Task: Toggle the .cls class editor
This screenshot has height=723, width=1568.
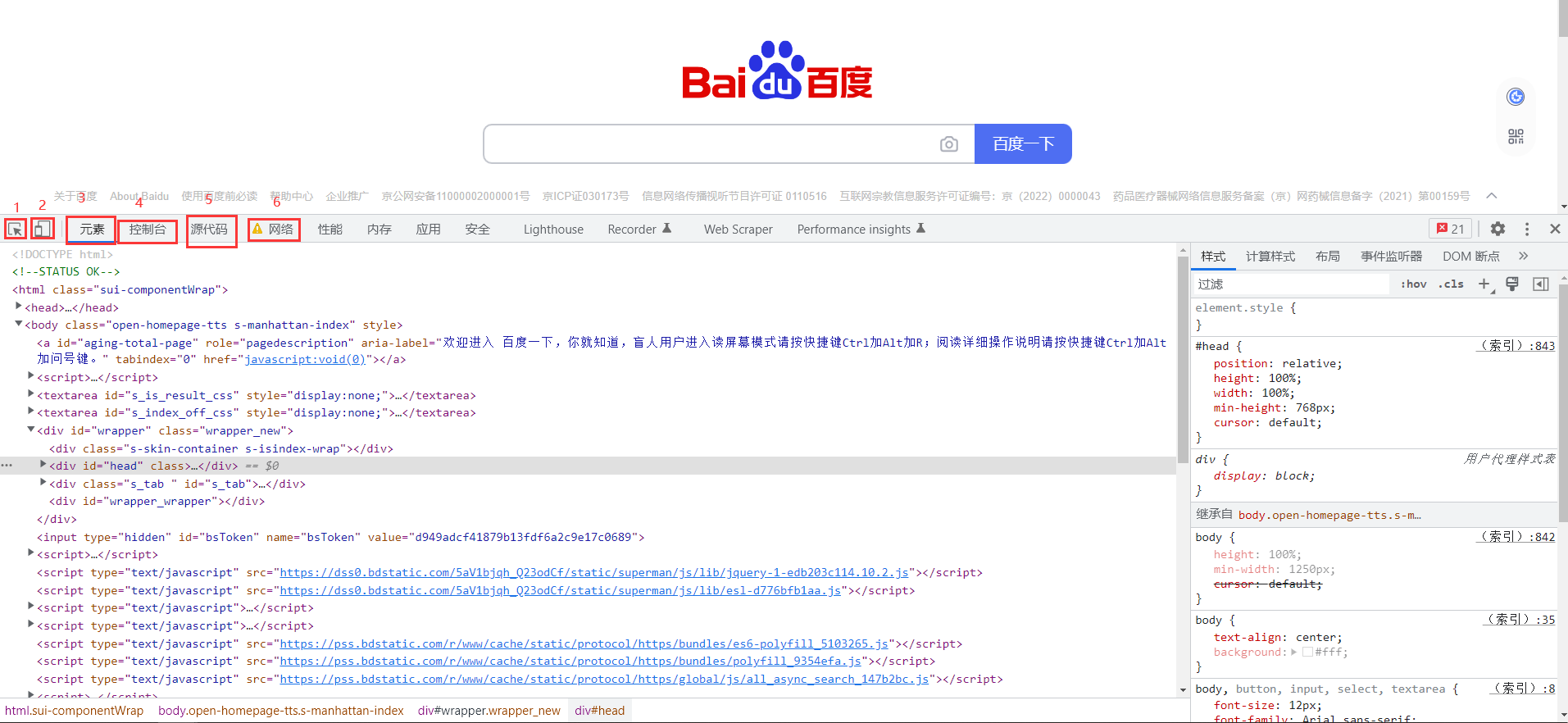Action: coord(1451,284)
